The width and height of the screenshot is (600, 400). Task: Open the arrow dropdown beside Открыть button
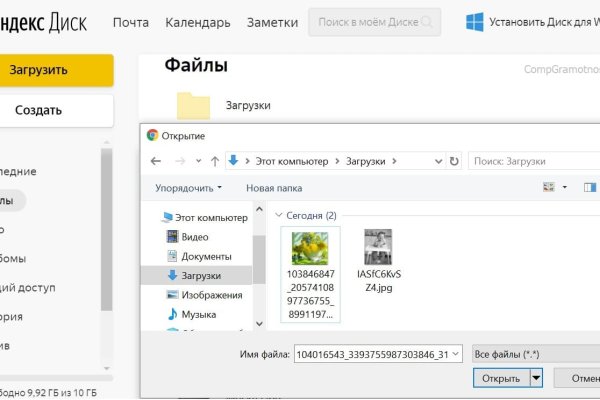[x=537, y=378]
